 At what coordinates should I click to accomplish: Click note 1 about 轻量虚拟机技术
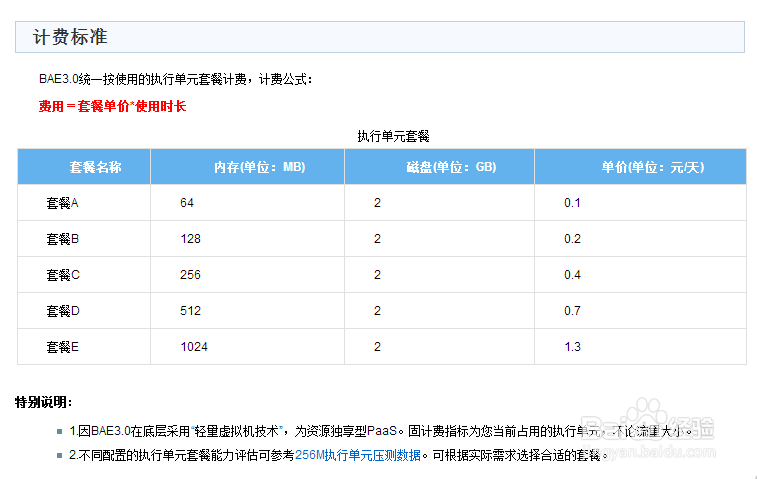click(380, 431)
